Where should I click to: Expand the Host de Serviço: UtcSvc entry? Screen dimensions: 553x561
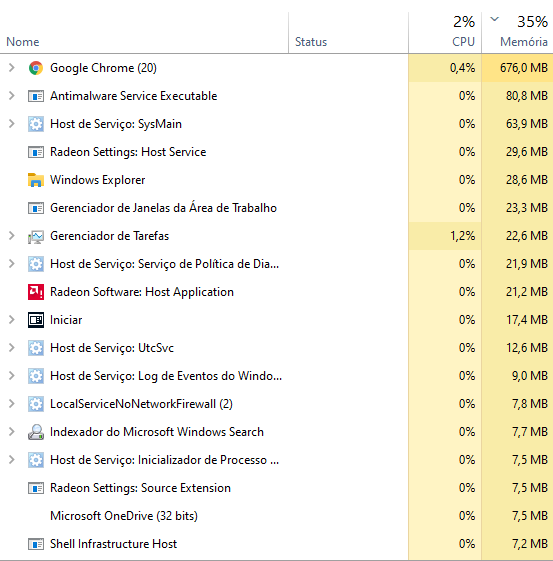(11, 348)
